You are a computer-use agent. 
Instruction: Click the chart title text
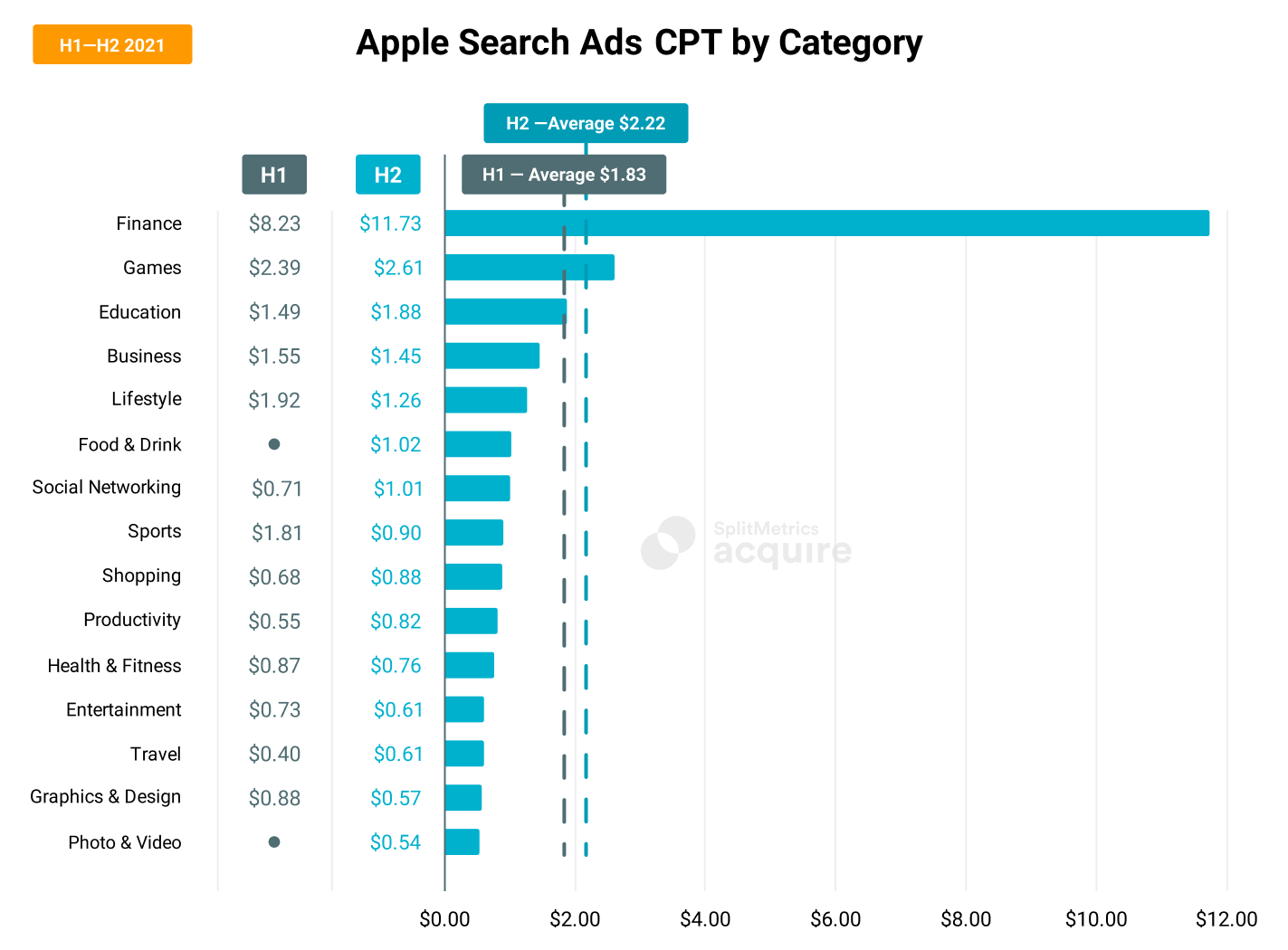pos(639,43)
